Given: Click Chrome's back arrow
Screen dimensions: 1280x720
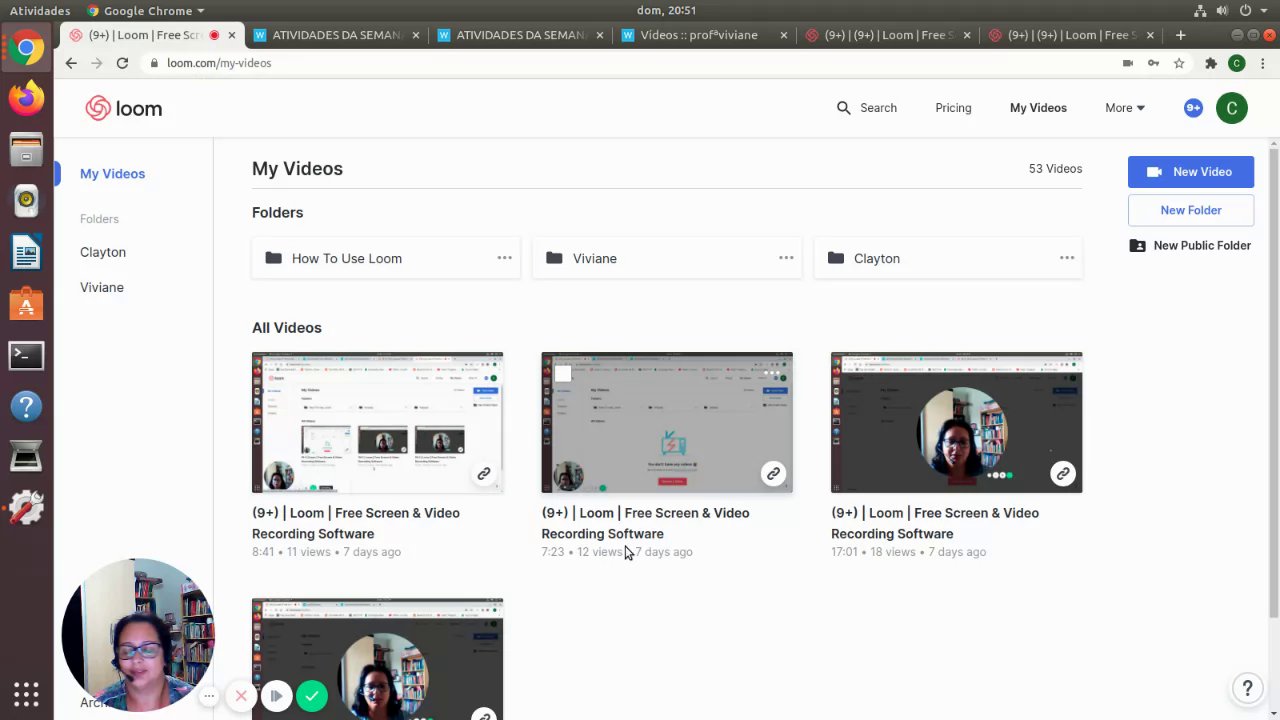Looking at the screenshot, I should (71, 63).
